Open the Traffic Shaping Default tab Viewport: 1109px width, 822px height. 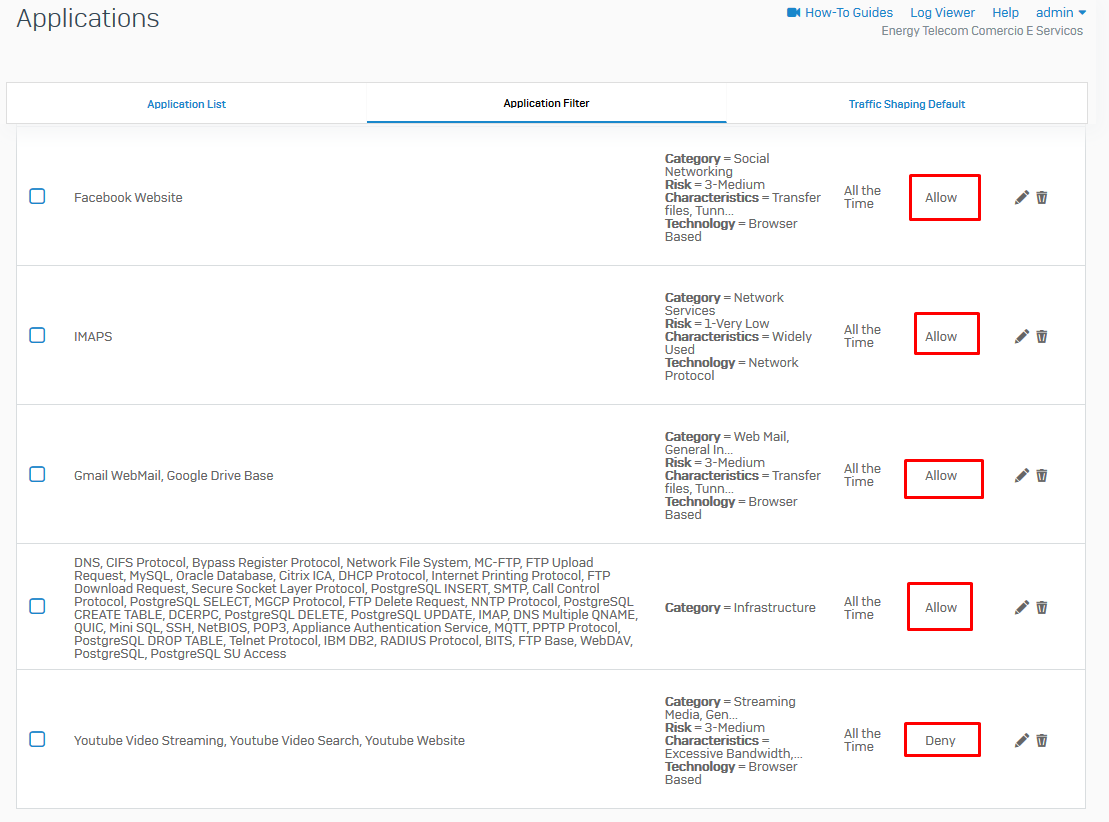907,104
